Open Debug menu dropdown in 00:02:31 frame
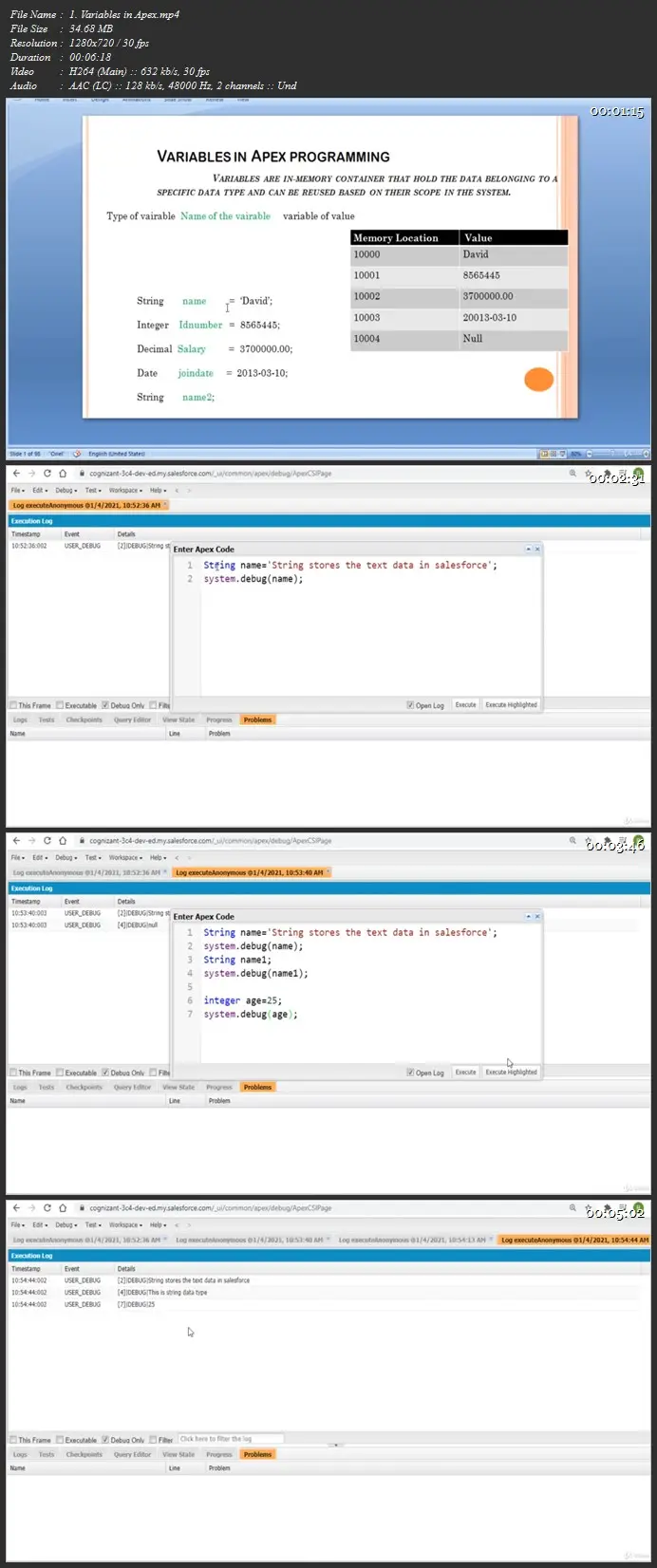This screenshot has height=1568, width=657. [x=66, y=490]
